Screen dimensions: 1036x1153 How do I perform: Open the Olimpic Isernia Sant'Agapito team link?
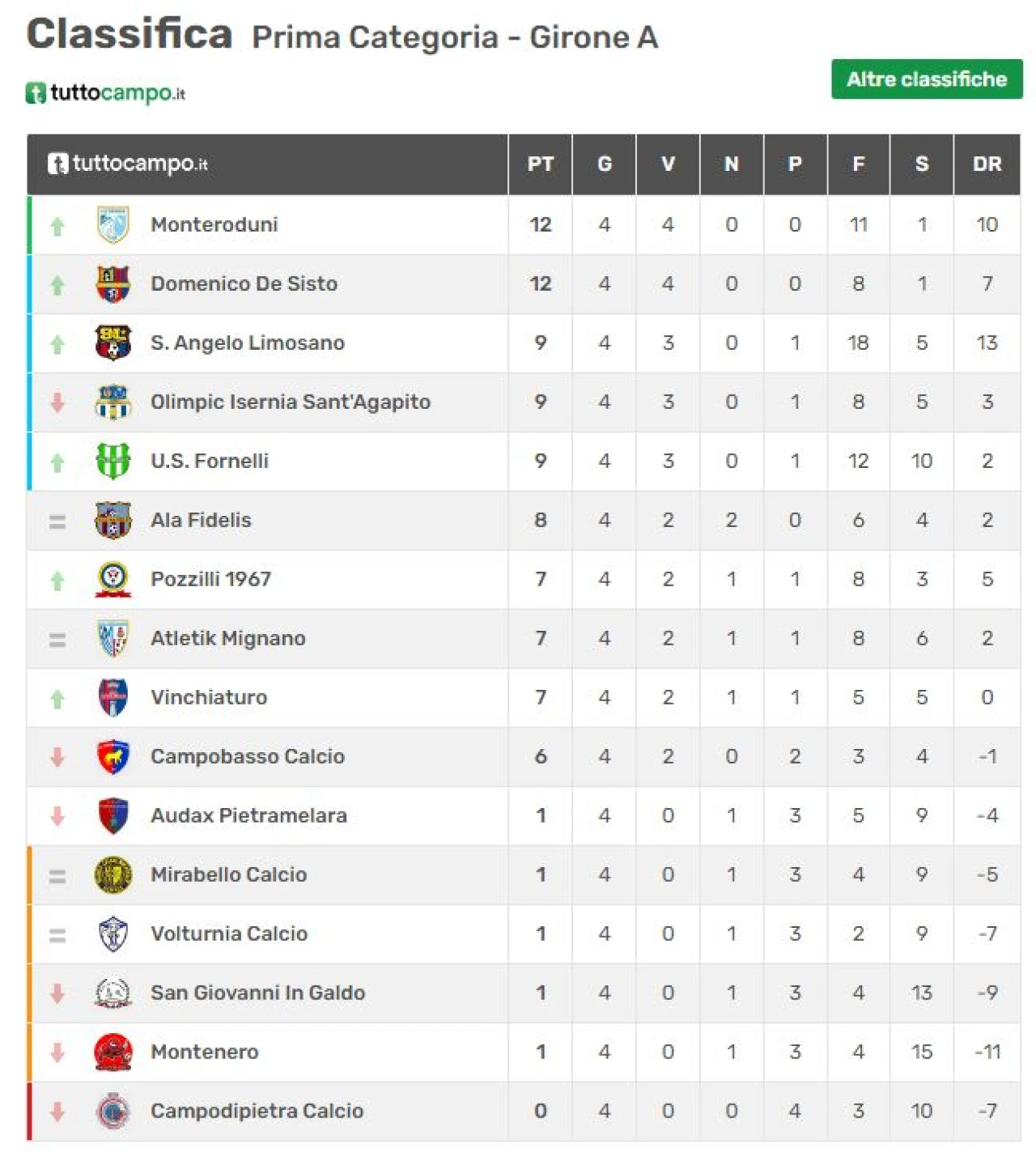[x=291, y=402]
